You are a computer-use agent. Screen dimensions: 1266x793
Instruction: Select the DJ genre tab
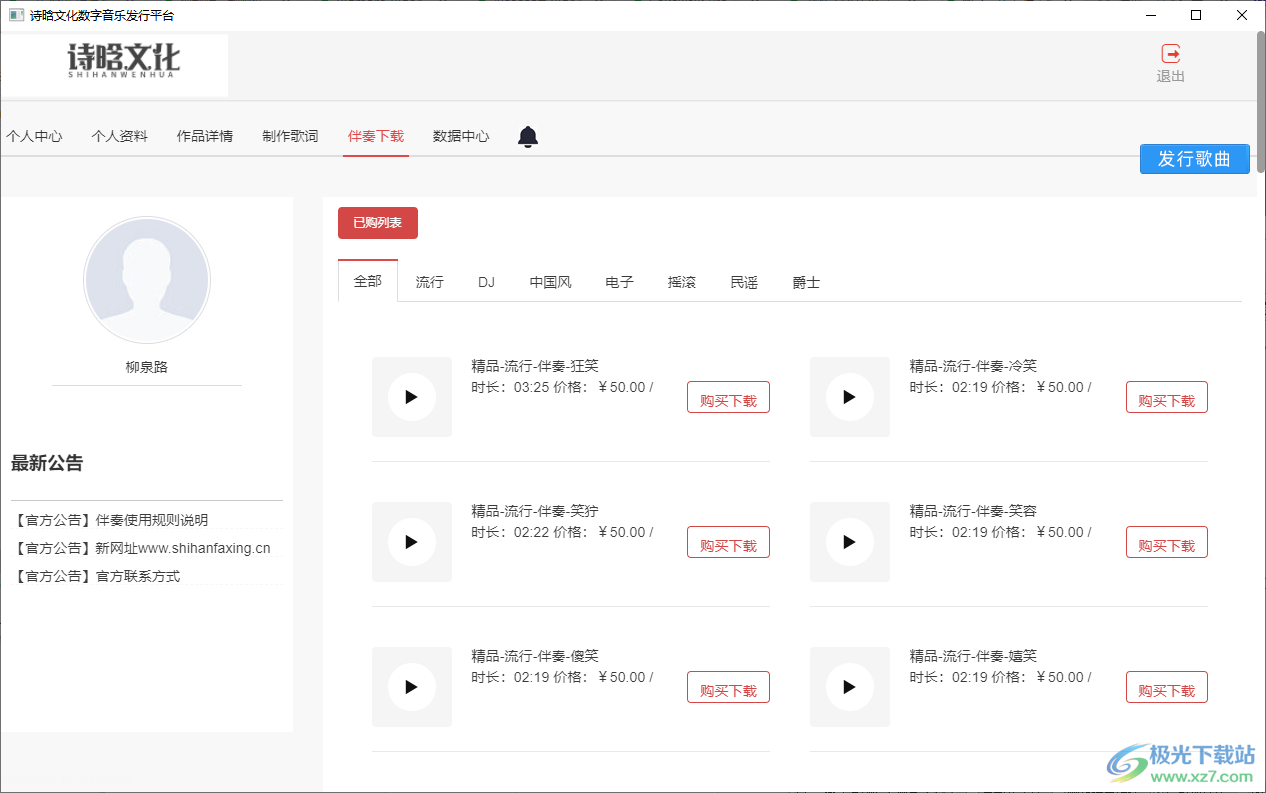point(486,282)
